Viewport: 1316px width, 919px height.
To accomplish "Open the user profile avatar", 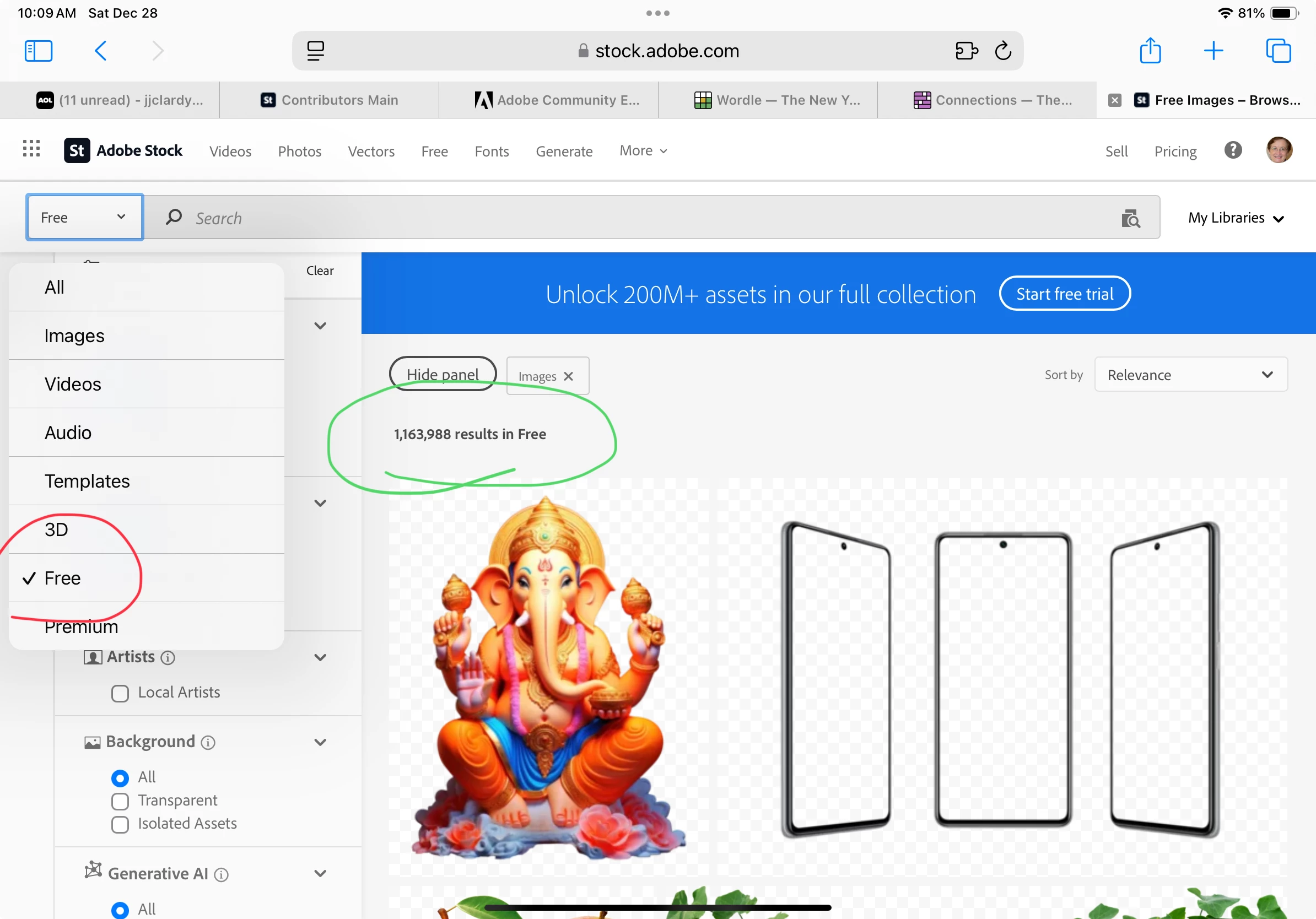I will [x=1278, y=150].
